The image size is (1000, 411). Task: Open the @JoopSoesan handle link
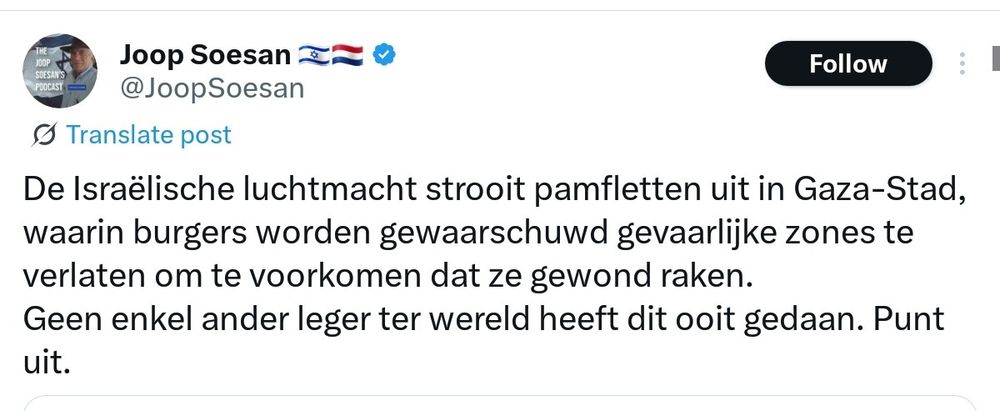212,89
